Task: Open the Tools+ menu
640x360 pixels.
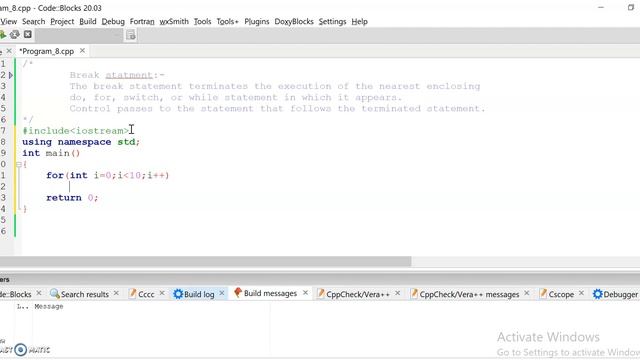Action: [x=227, y=22]
